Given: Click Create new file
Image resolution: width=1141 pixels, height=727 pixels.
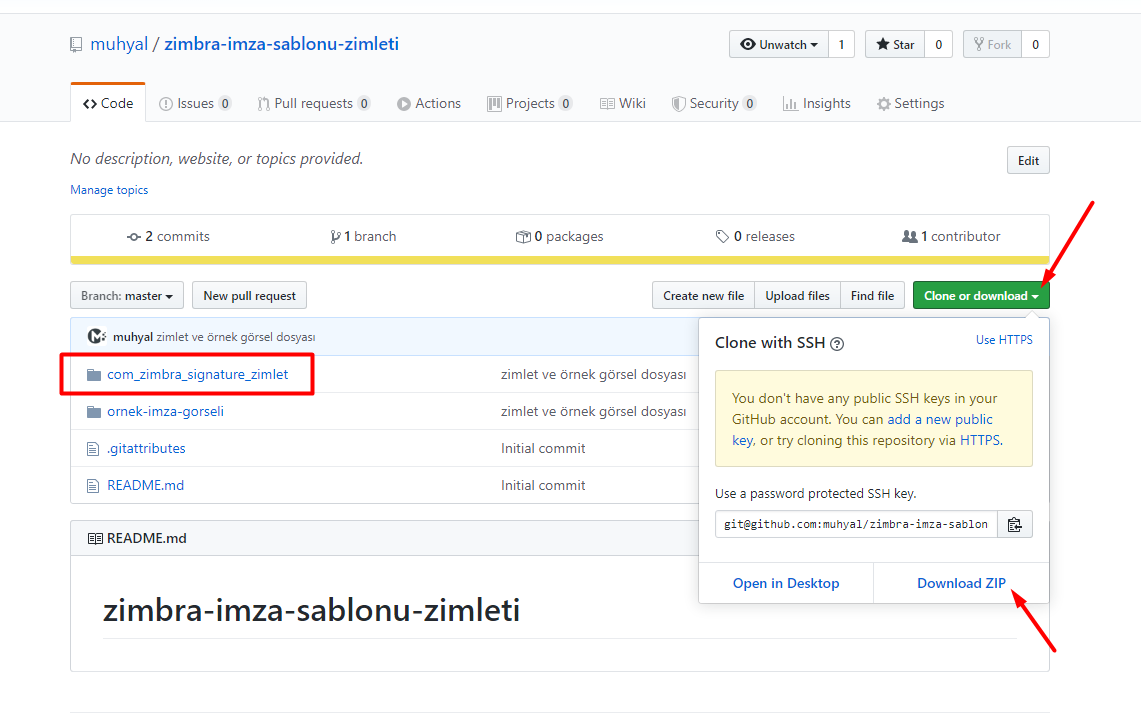Looking at the screenshot, I should 704,295.
